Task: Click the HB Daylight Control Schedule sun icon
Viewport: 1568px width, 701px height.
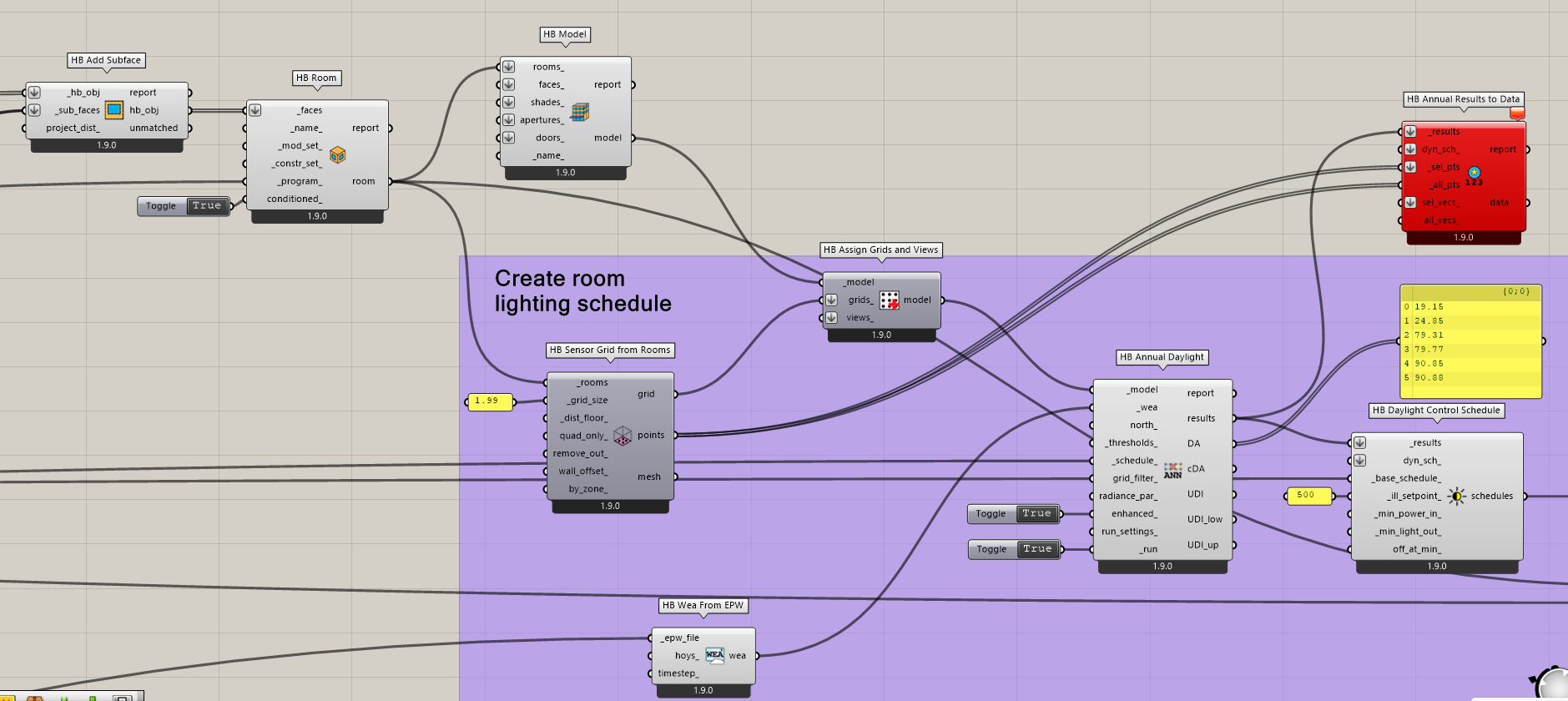Action: tap(1456, 497)
